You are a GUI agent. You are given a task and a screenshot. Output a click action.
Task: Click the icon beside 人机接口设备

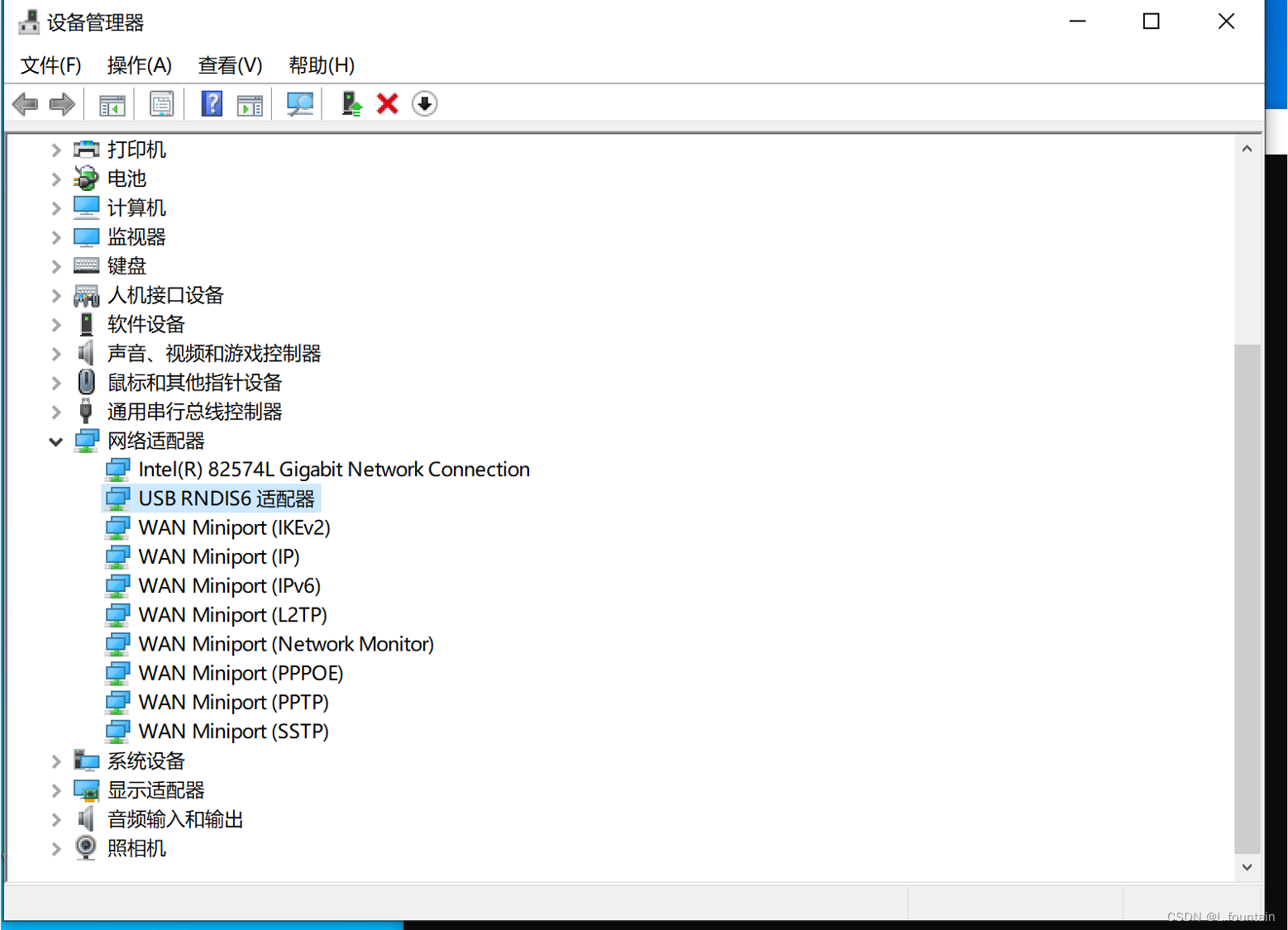pyautogui.click(x=86, y=295)
